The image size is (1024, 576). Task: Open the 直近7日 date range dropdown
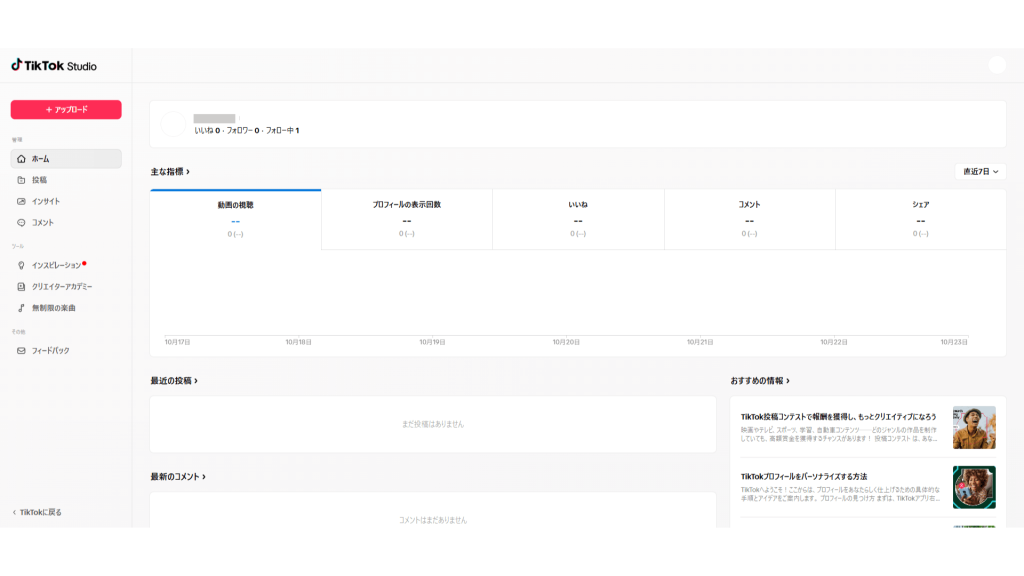[x=980, y=172]
